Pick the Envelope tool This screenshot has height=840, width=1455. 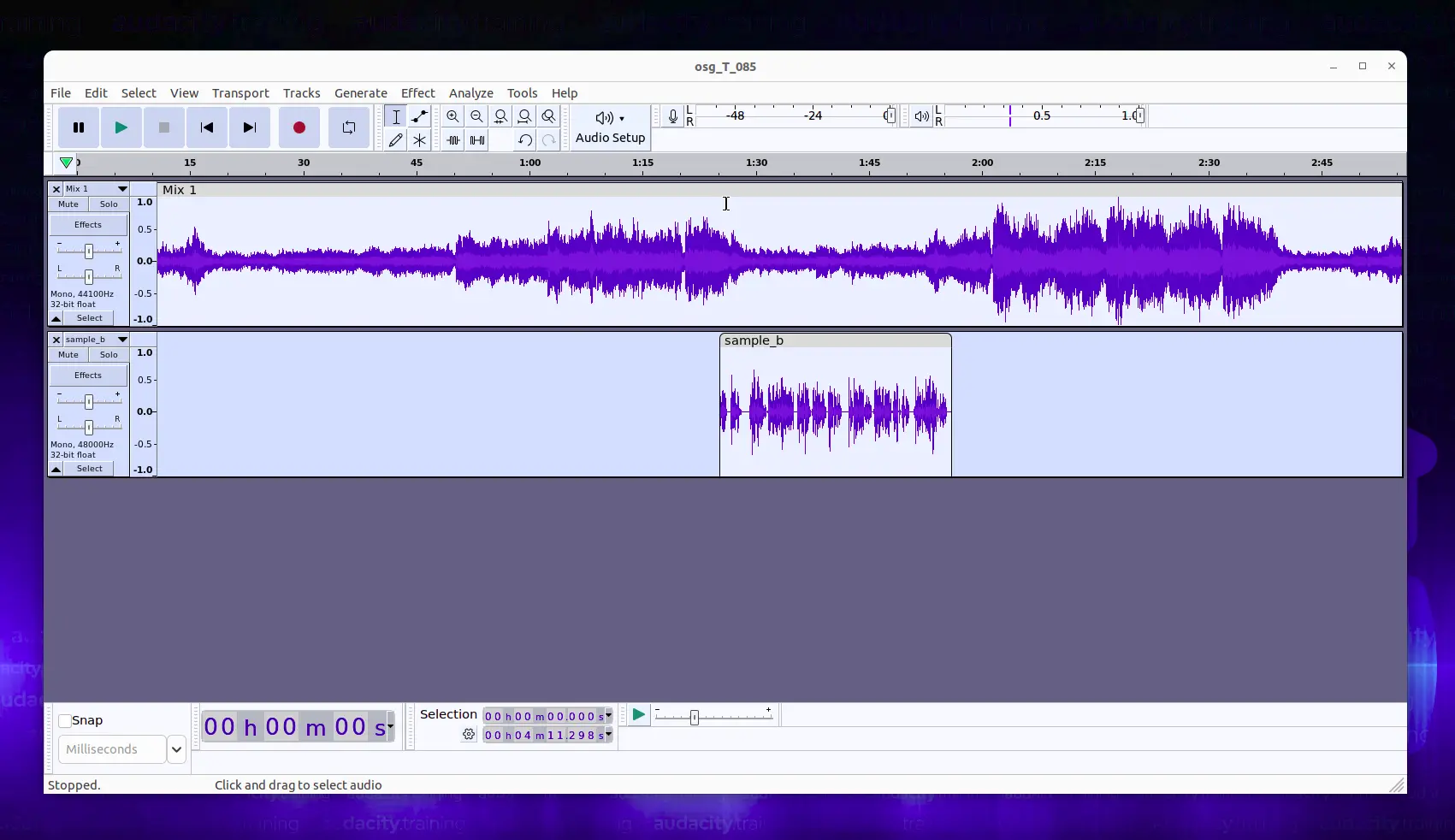pyautogui.click(x=419, y=116)
